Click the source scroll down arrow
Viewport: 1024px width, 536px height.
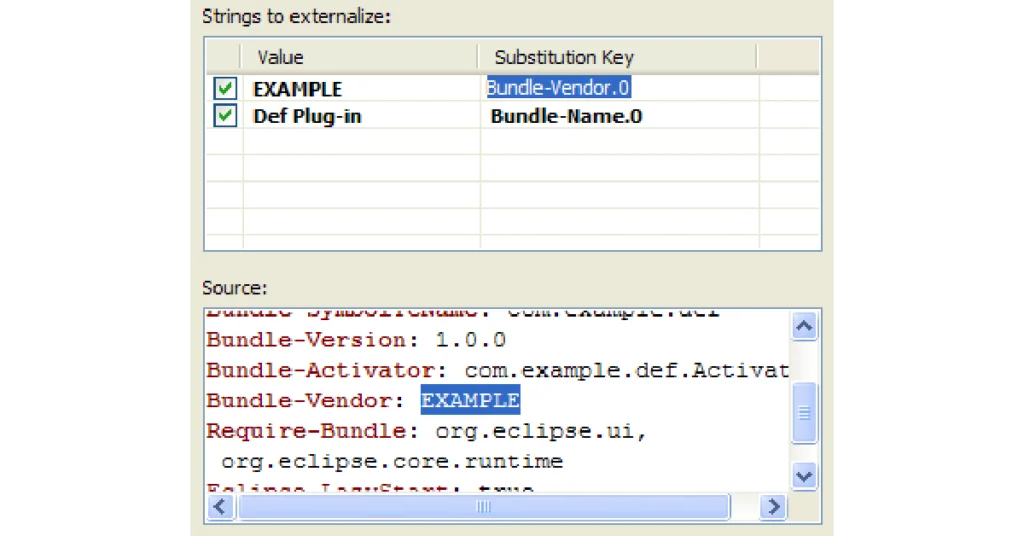(804, 476)
